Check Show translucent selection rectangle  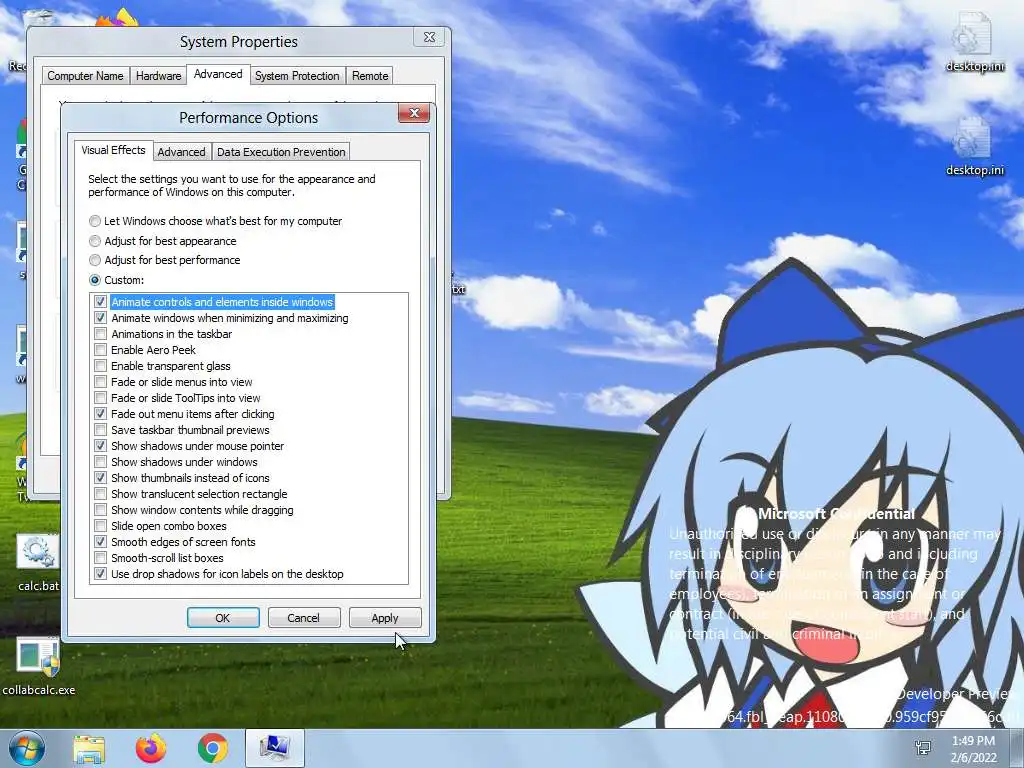[101, 494]
